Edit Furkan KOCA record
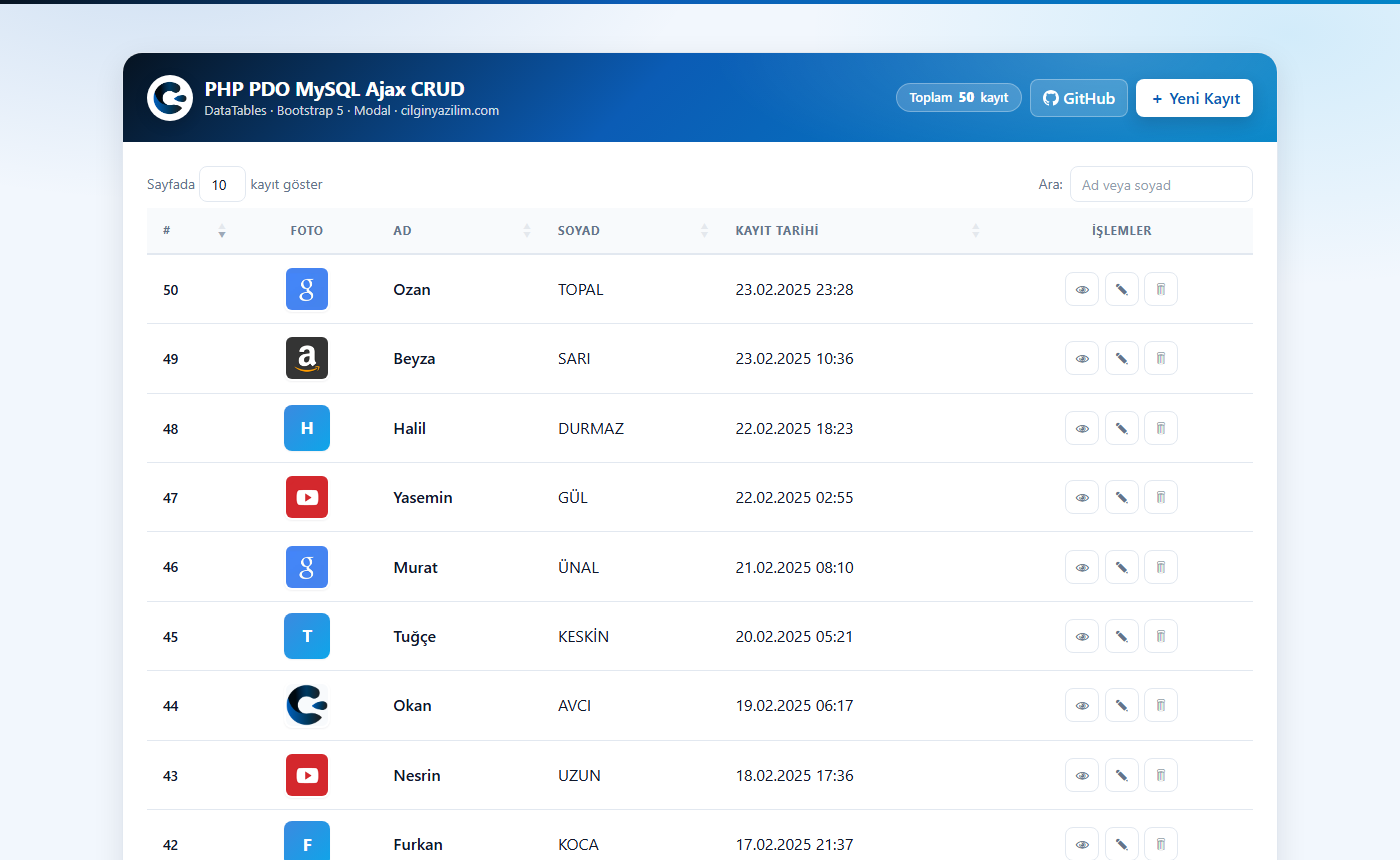The width and height of the screenshot is (1400, 860). coord(1122,844)
